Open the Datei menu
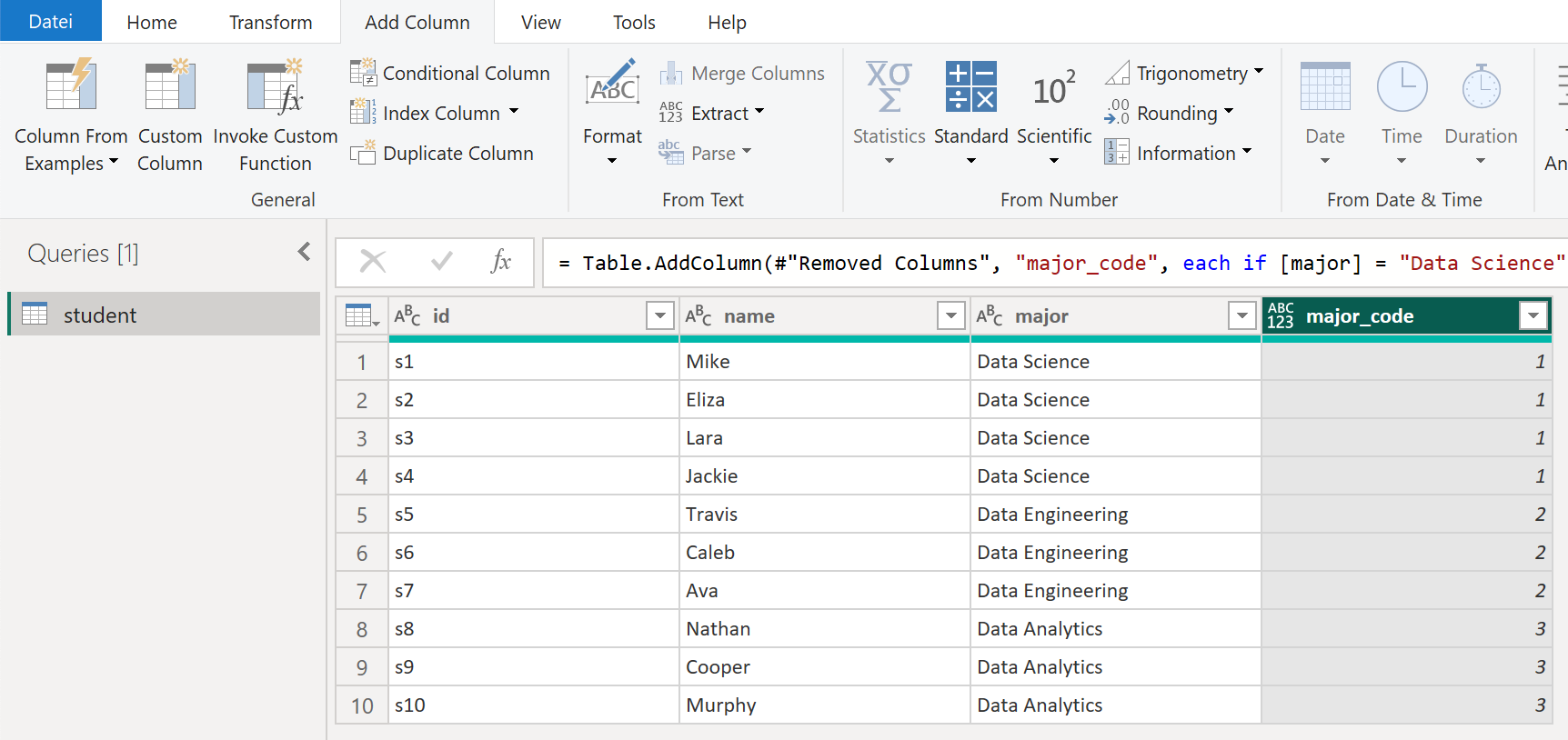The height and width of the screenshot is (740, 1568). [x=50, y=22]
